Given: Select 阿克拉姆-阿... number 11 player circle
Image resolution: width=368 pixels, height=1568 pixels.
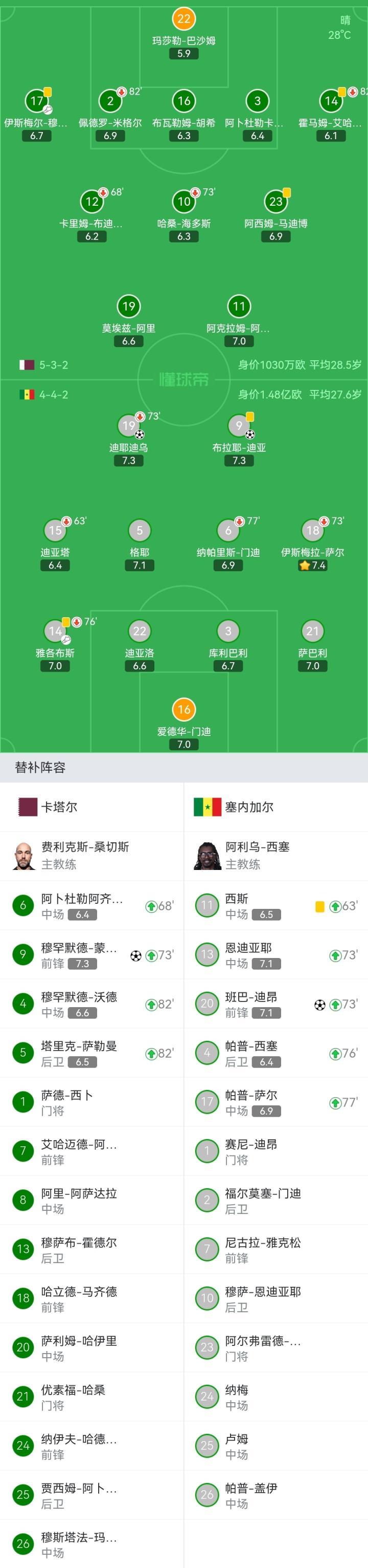Looking at the screenshot, I should 239,306.
